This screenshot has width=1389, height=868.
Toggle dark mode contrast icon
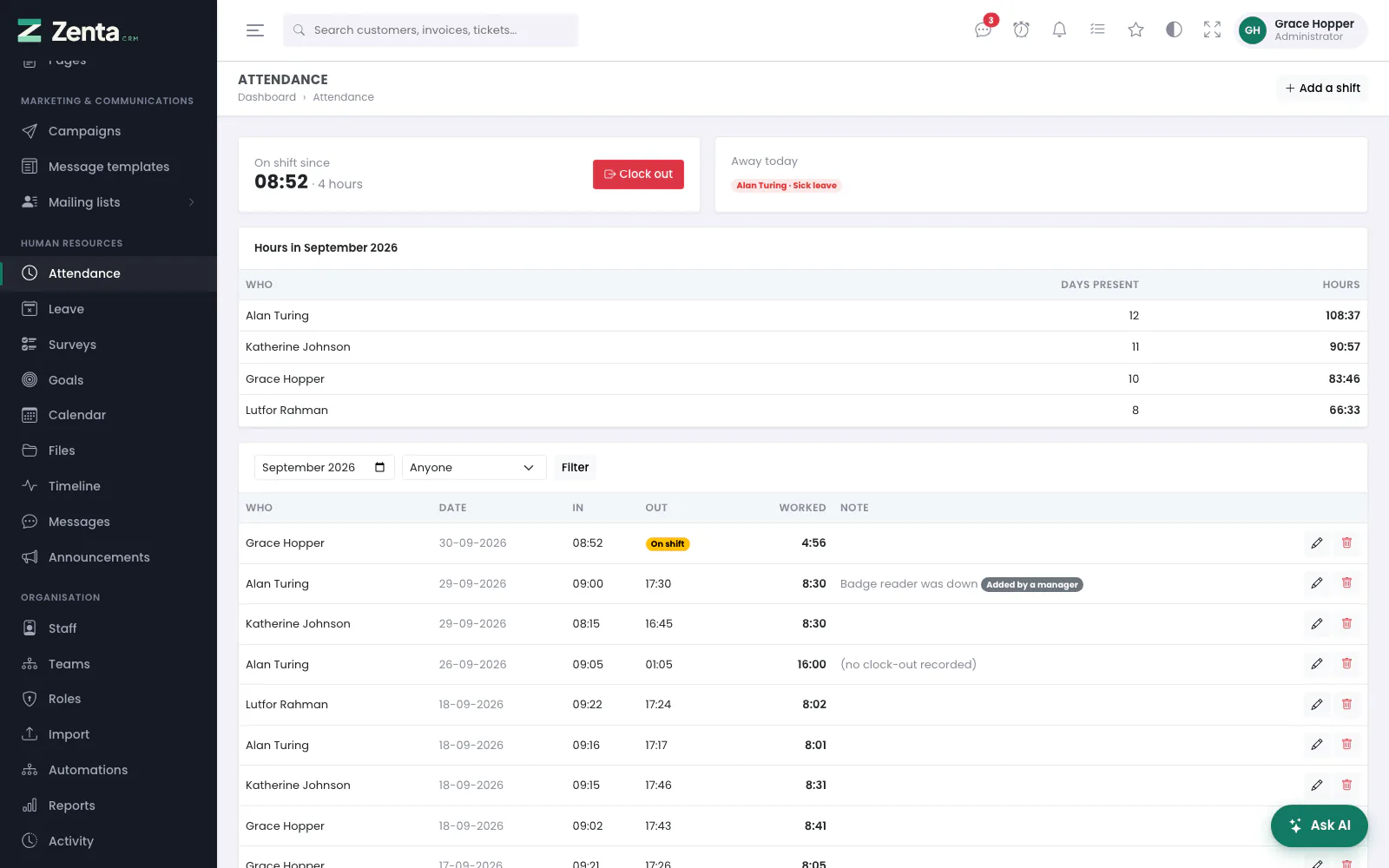(x=1175, y=30)
